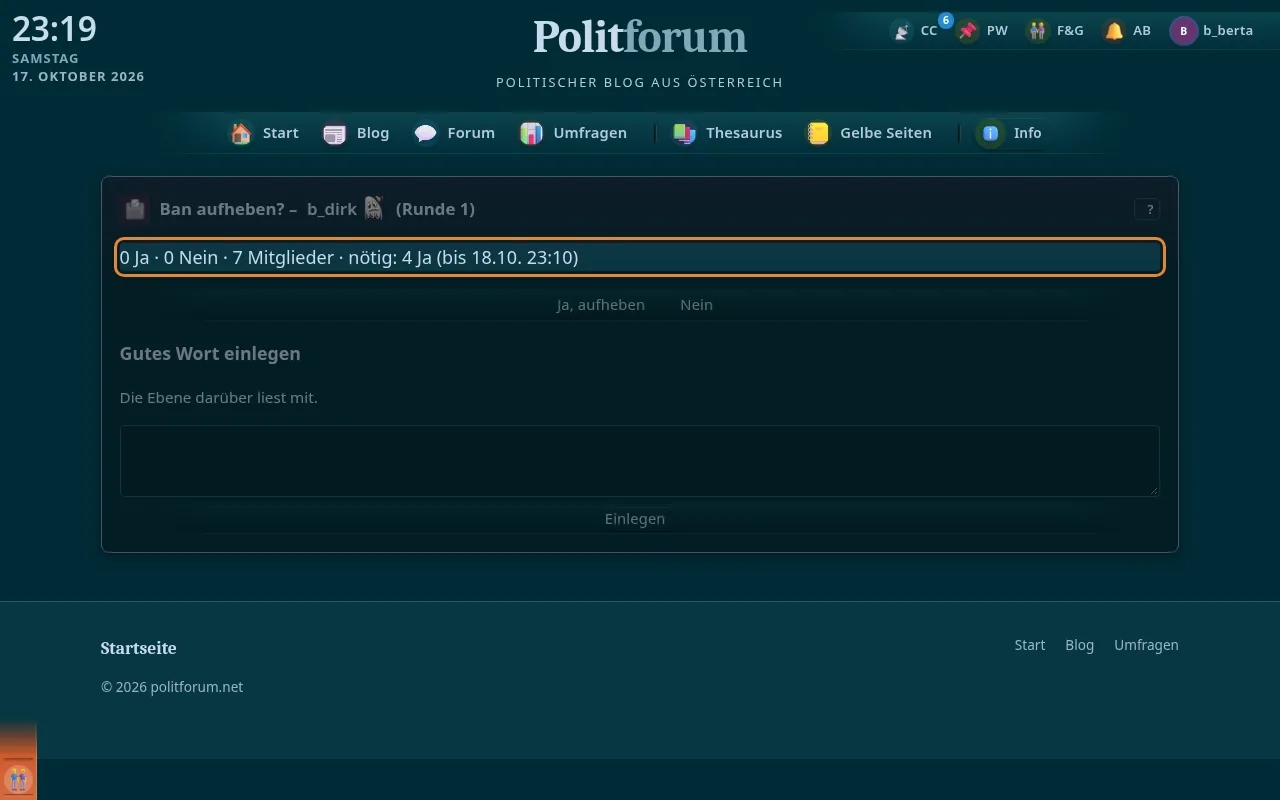
Task: Click the b_berta avatar circle
Action: [1184, 31]
